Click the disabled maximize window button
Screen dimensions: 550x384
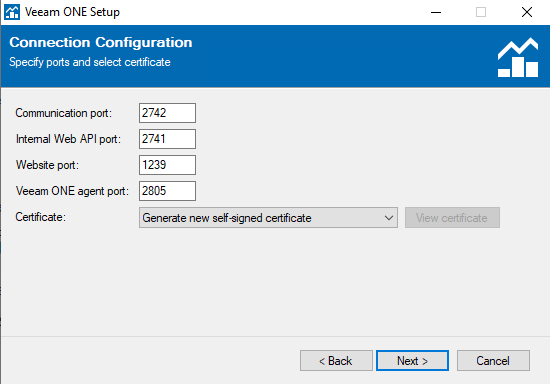(x=481, y=12)
